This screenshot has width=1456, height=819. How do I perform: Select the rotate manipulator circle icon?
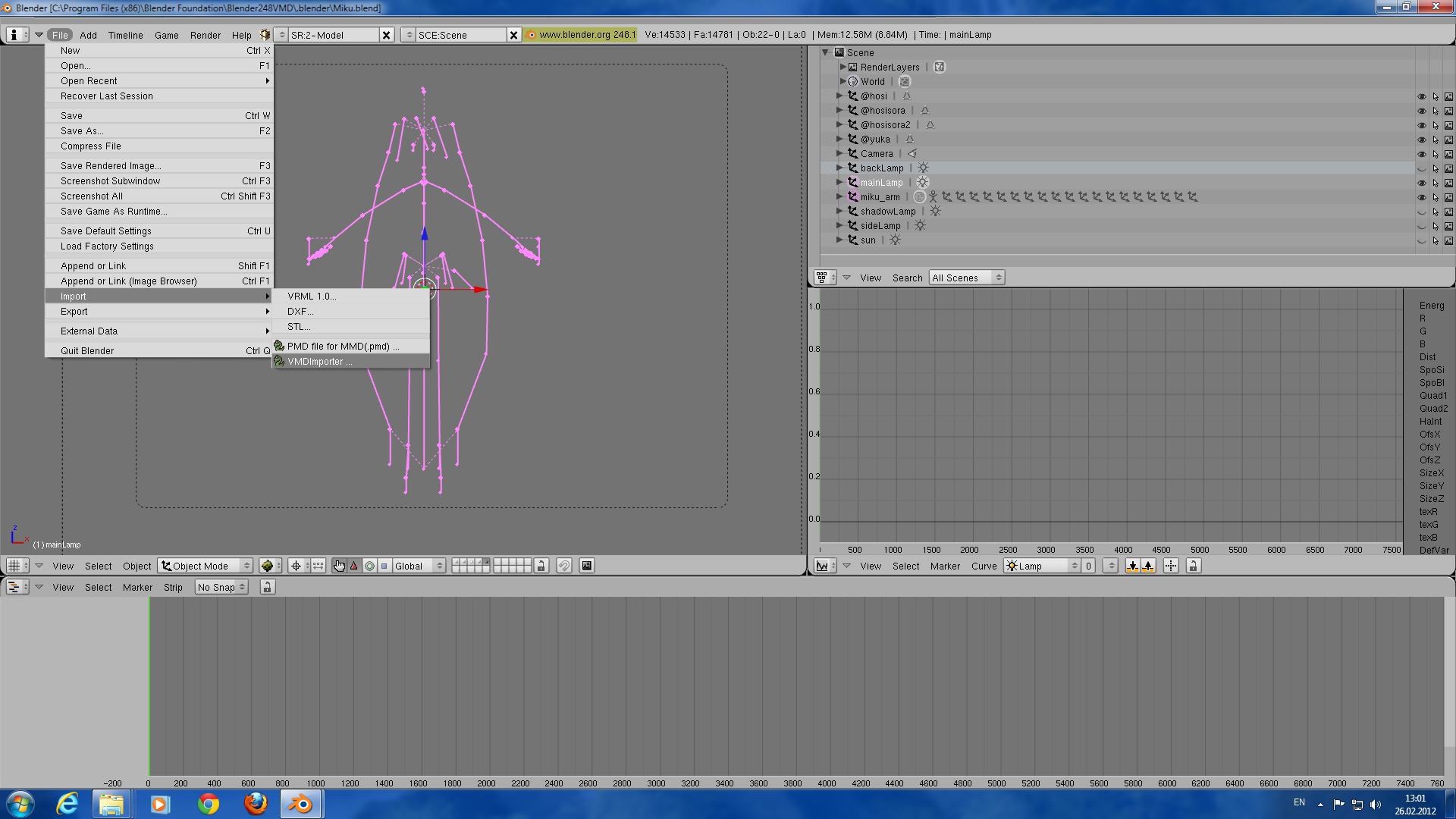(369, 566)
